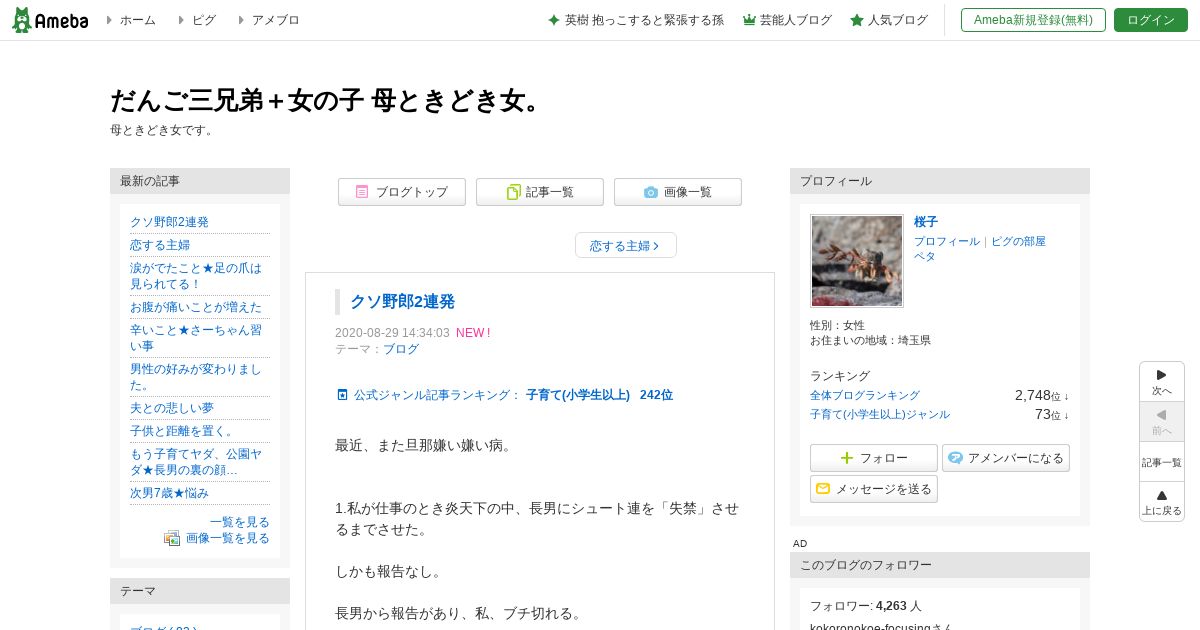This screenshot has width=1200, height=630.
Task: Click 画像一覧を見る link
Action: [x=228, y=538]
